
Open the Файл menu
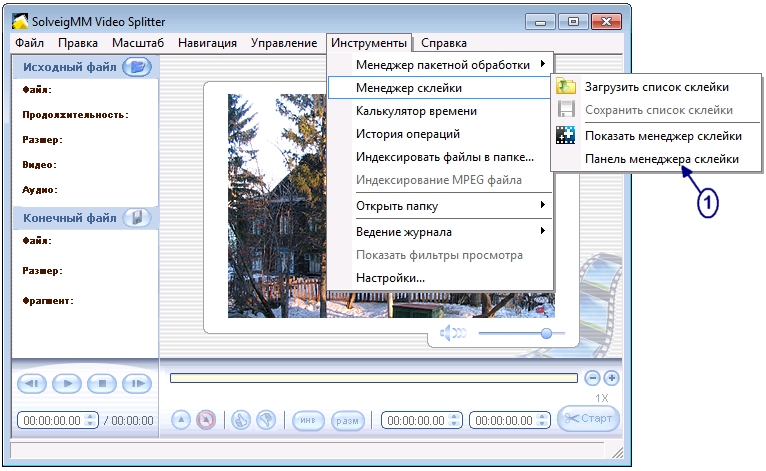pos(29,43)
